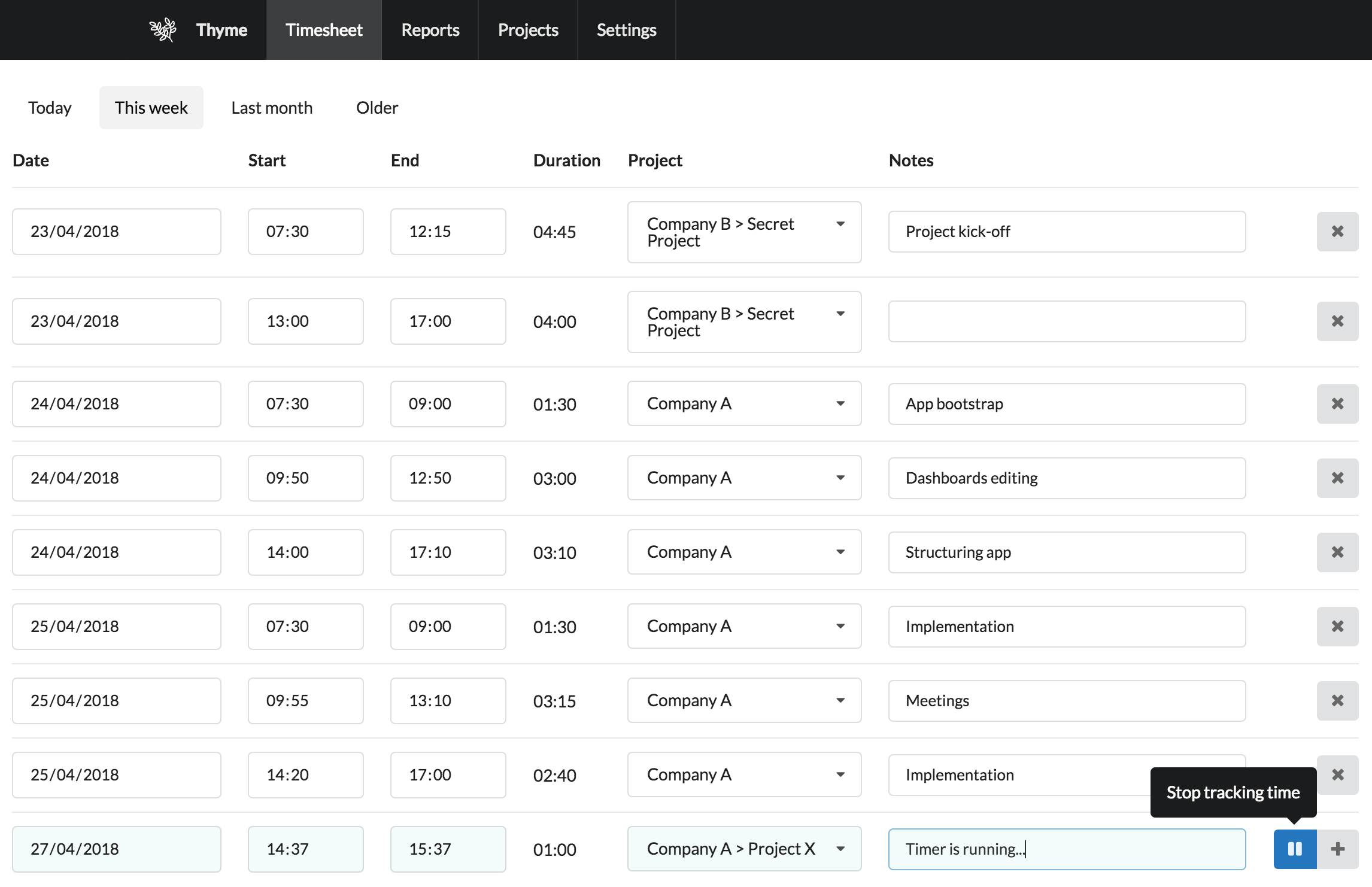The image size is (1372, 887).
Task: Go to Settings in navigation
Action: click(627, 30)
